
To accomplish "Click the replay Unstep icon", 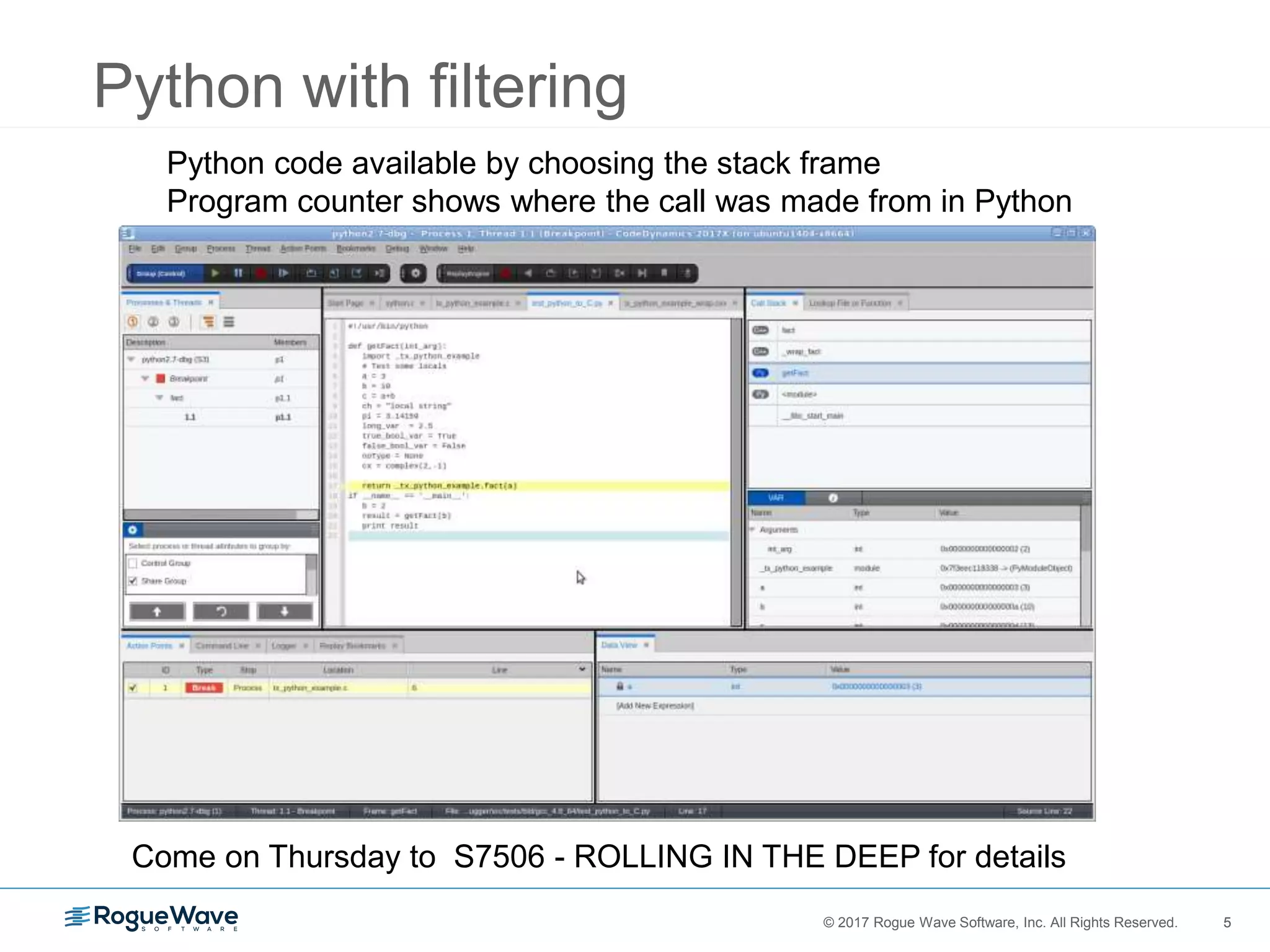I will [x=574, y=273].
